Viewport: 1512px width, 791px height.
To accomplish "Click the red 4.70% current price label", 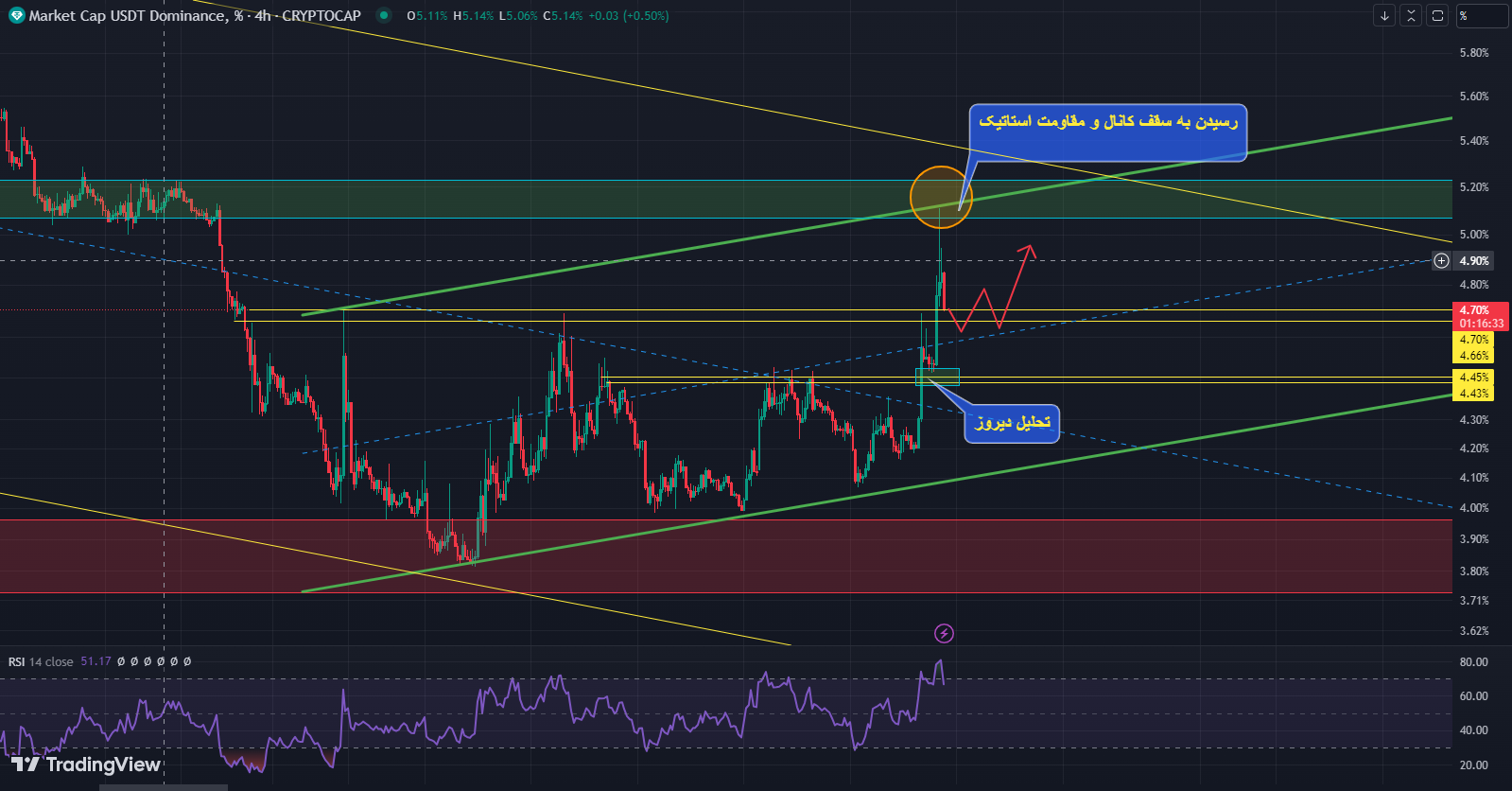I will (1480, 309).
